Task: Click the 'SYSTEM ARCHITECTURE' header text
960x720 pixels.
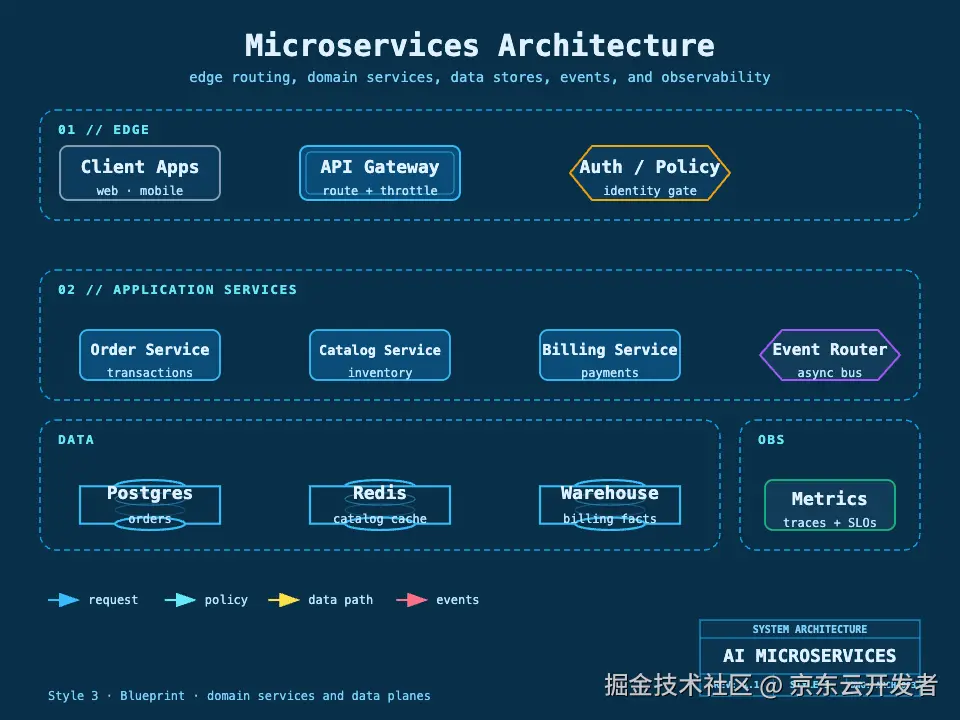Action: (x=809, y=629)
